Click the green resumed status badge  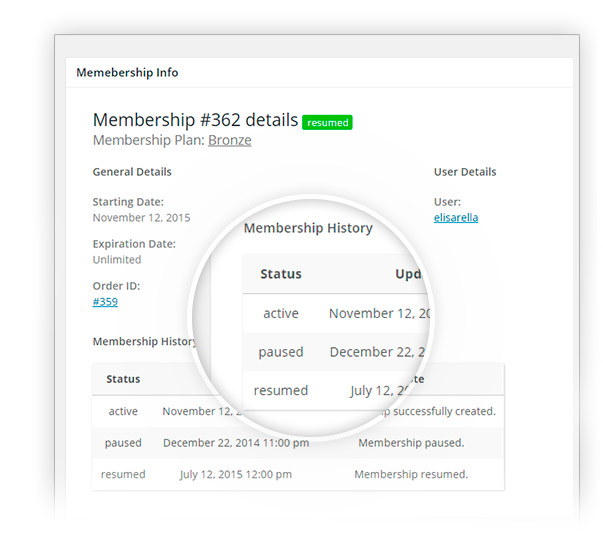327,122
